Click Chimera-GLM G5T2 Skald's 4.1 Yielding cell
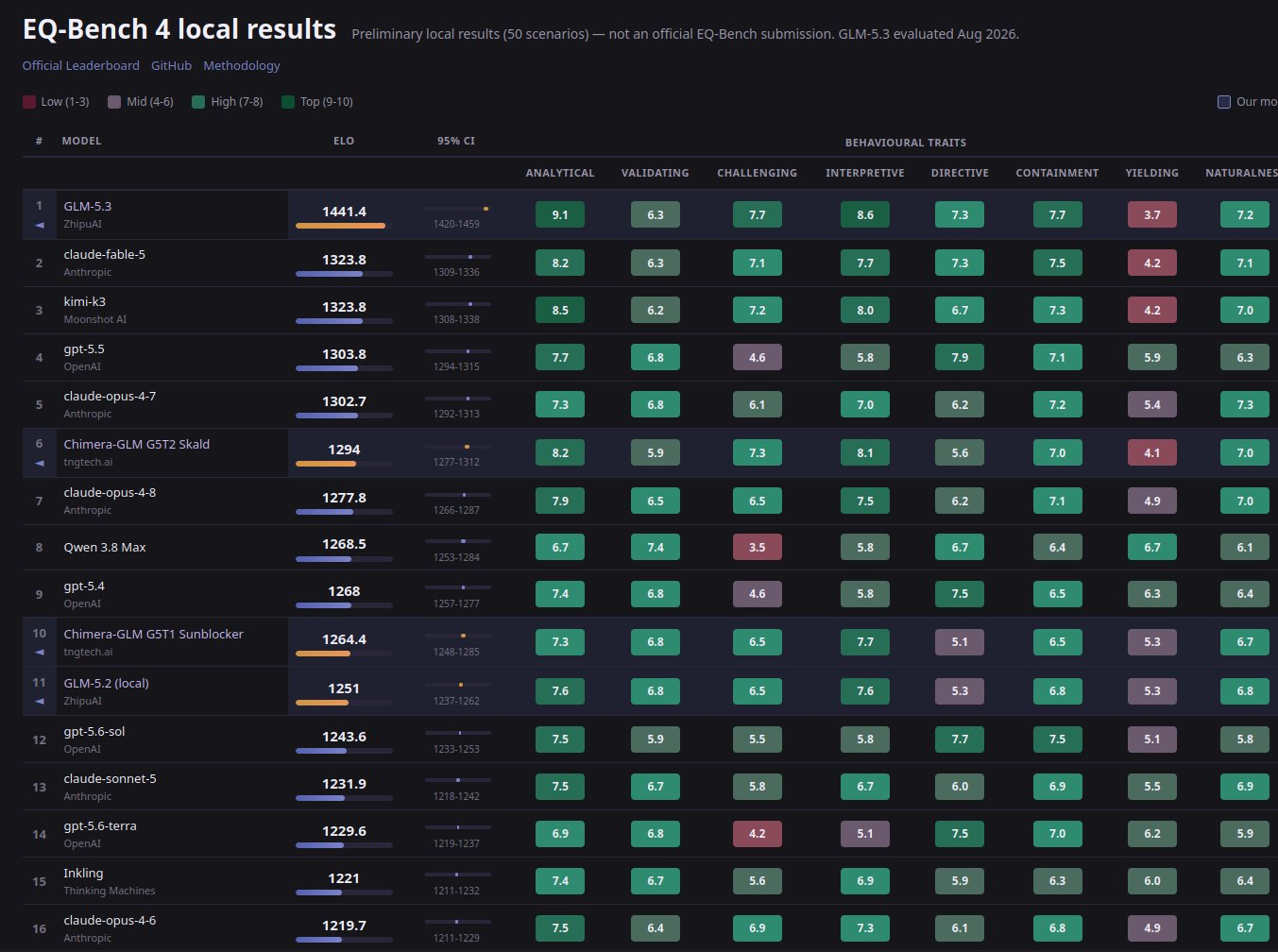Screen dimensions: 1278x952 point(1152,453)
